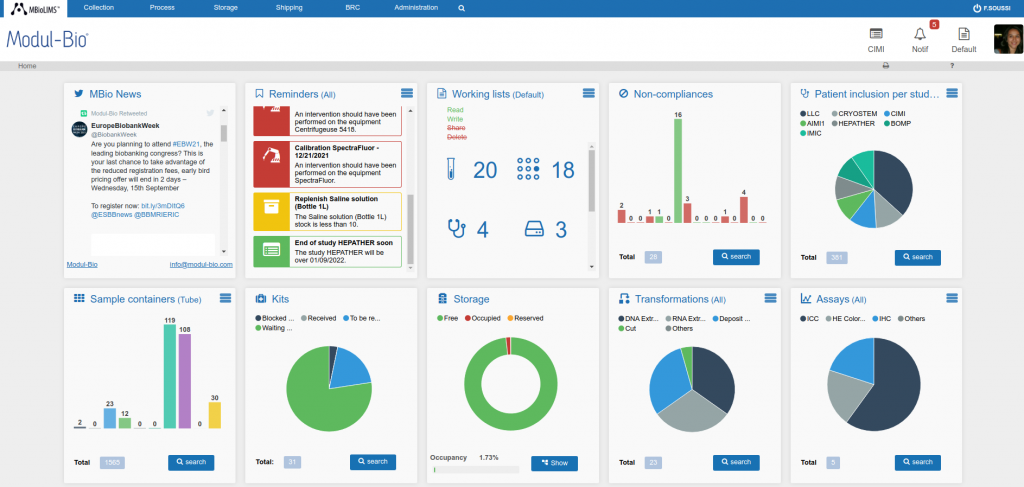The width and height of the screenshot is (1024, 487).
Task: Open the Reminders widget menu
Action: 407,93
